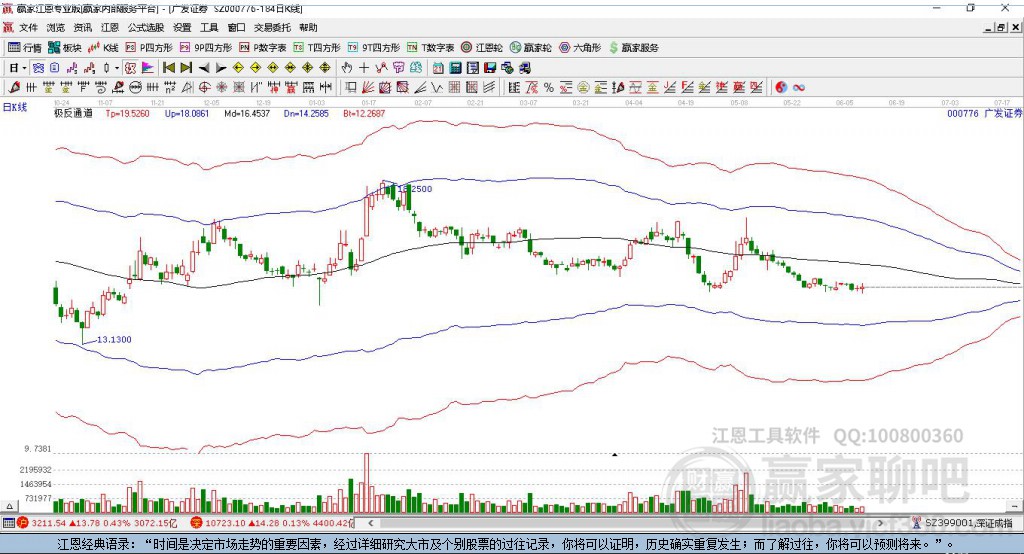Click the Md=16.4537 value

[x=247, y=113]
